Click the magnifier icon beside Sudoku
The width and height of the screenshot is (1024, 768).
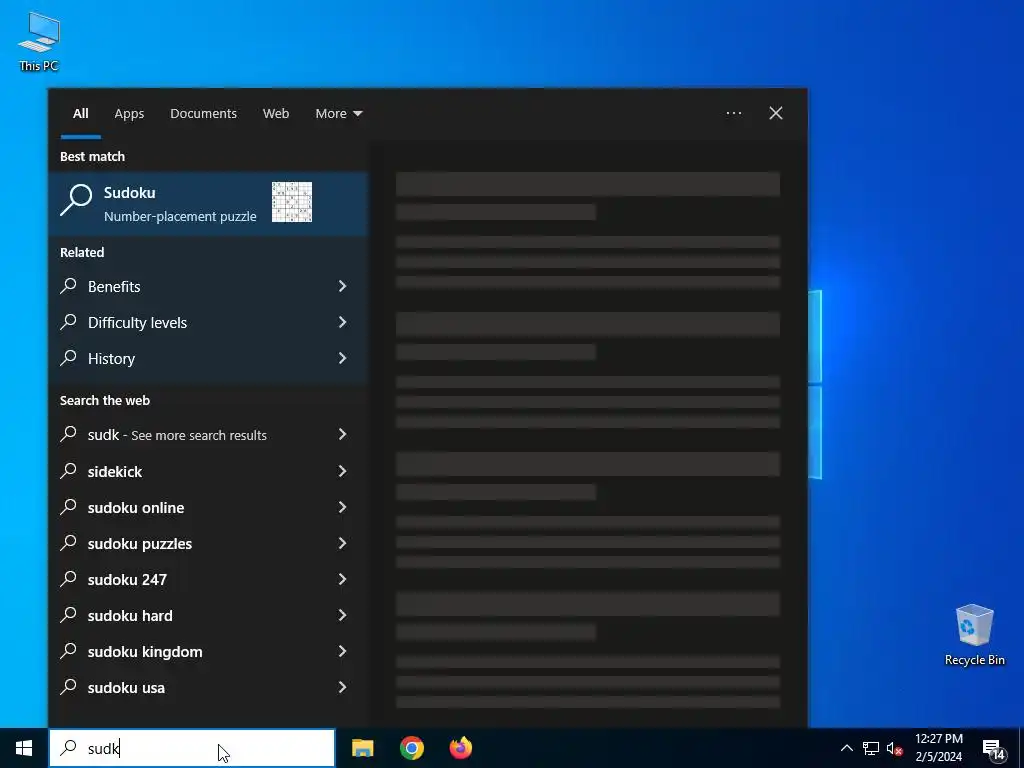click(x=76, y=200)
